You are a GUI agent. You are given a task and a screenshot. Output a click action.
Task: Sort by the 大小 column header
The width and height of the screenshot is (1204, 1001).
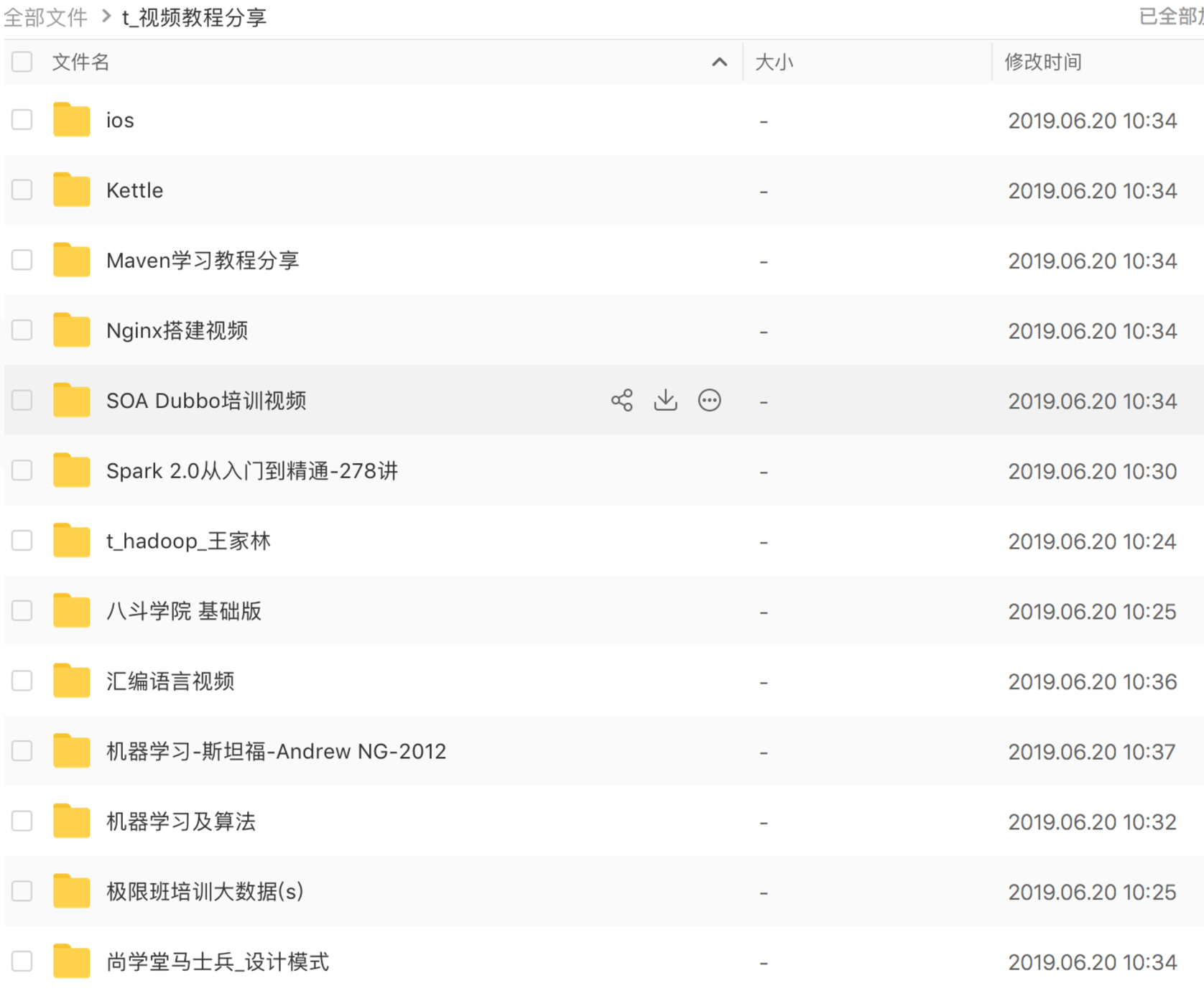pyautogui.click(x=774, y=62)
